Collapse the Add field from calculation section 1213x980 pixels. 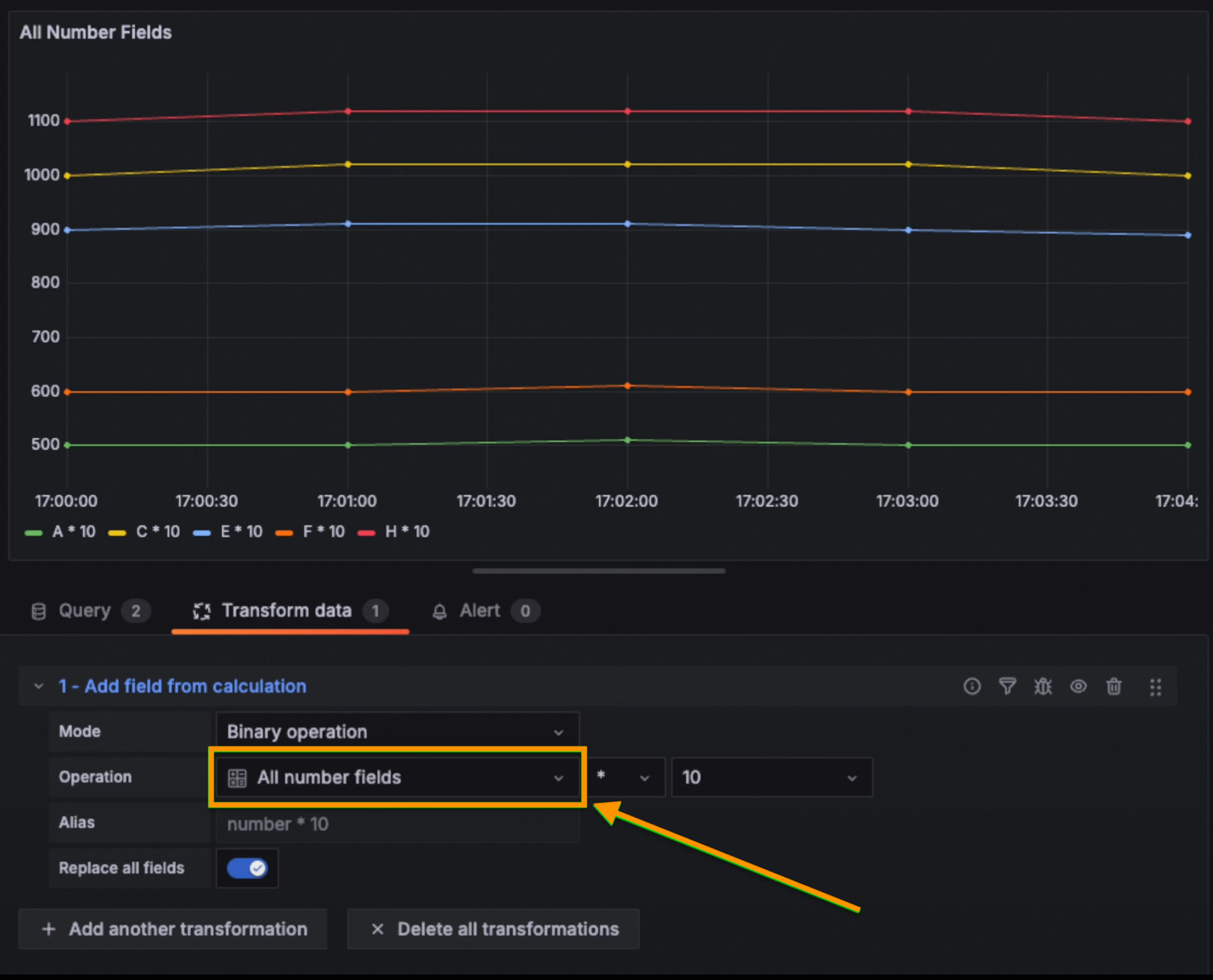(x=39, y=686)
